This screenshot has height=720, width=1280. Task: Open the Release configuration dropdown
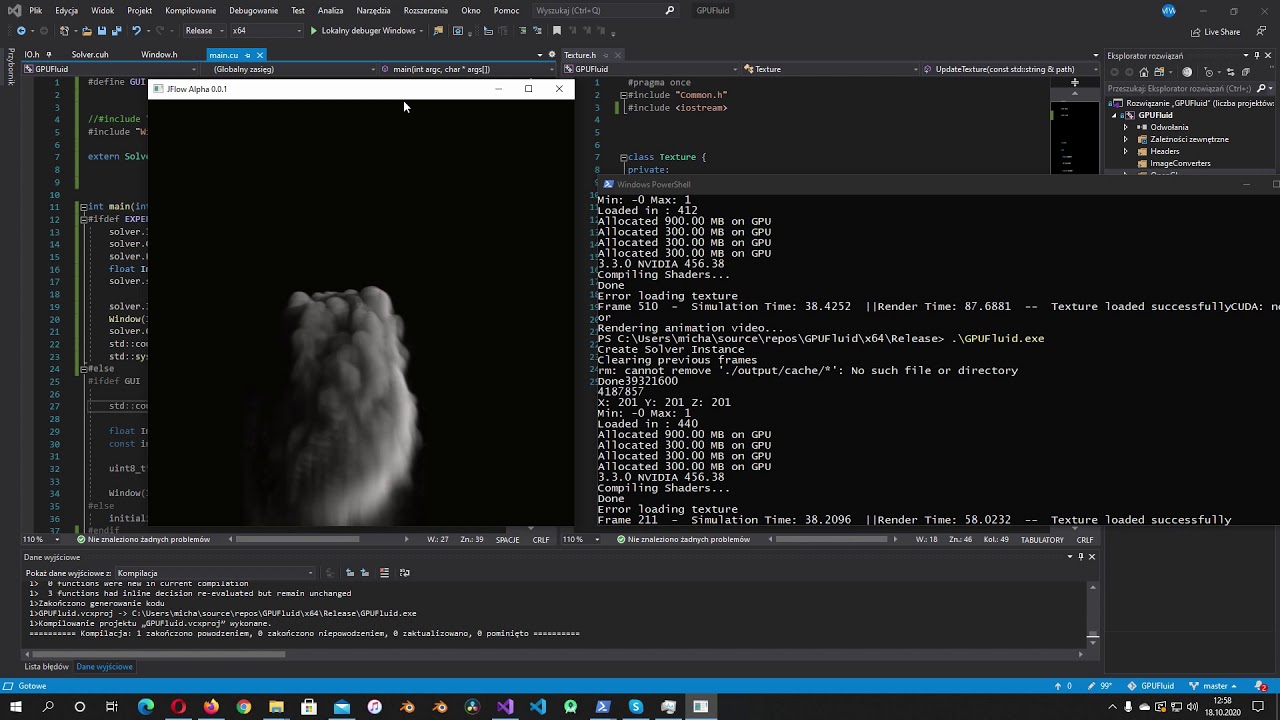coord(204,31)
